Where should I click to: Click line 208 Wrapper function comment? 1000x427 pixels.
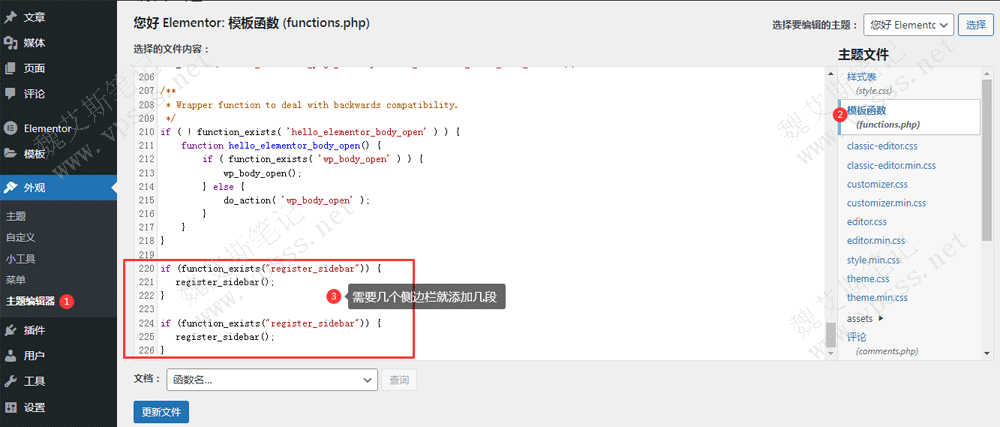[311, 105]
